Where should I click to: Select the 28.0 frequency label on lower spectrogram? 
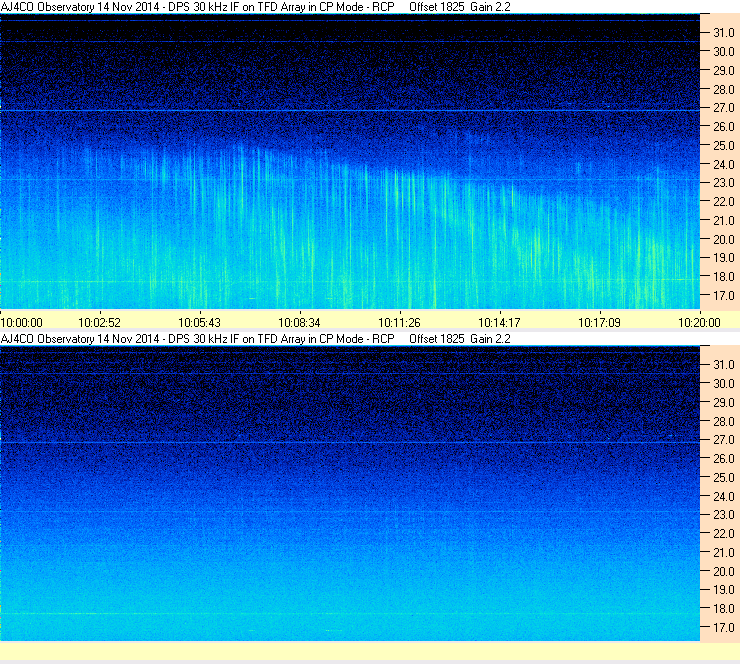724,421
